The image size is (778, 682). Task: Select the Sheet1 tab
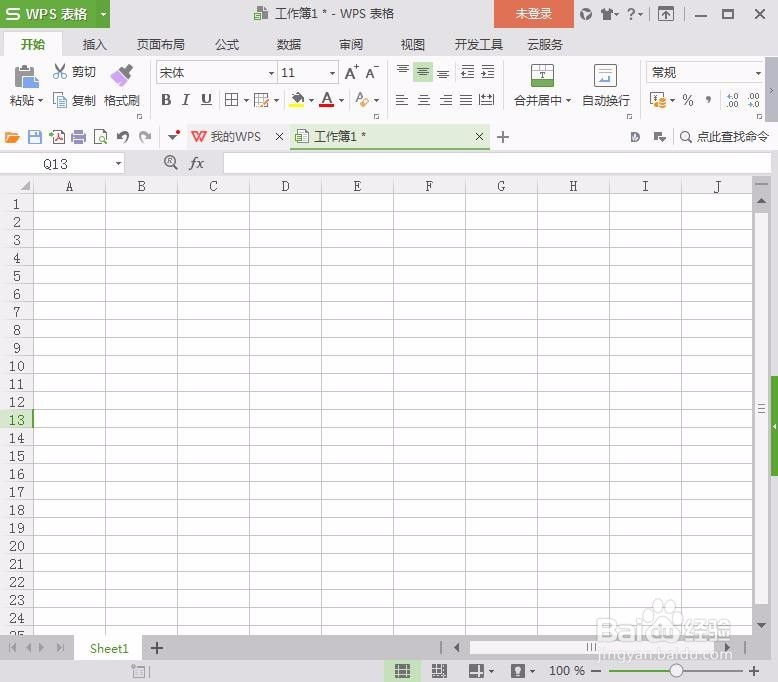coord(109,648)
